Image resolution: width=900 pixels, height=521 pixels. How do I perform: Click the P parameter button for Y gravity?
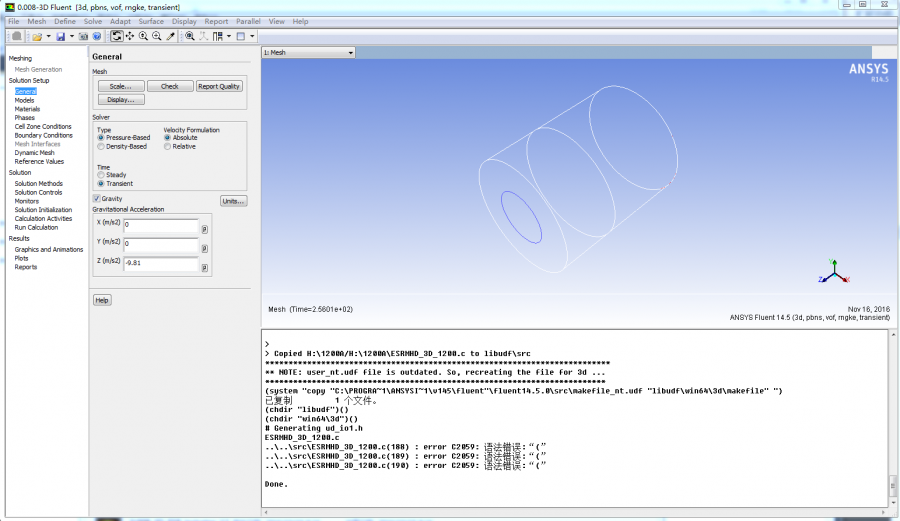click(x=204, y=248)
